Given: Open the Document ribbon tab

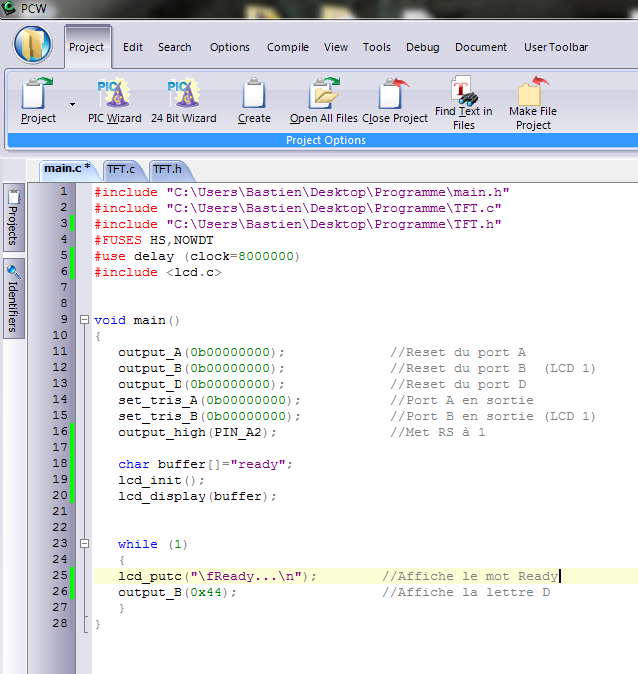Looking at the screenshot, I should pyautogui.click(x=481, y=47).
